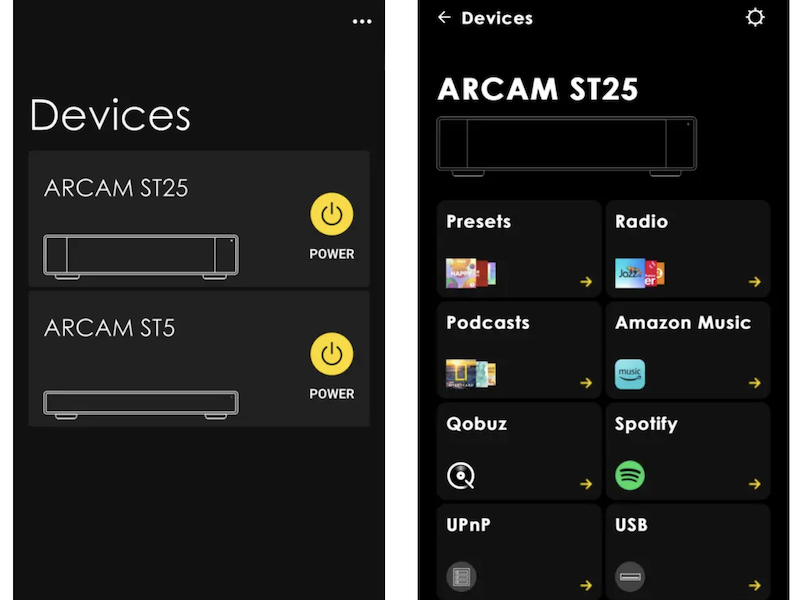Click the Amazon Music app icon
The height and width of the screenshot is (600, 800).
tap(630, 374)
